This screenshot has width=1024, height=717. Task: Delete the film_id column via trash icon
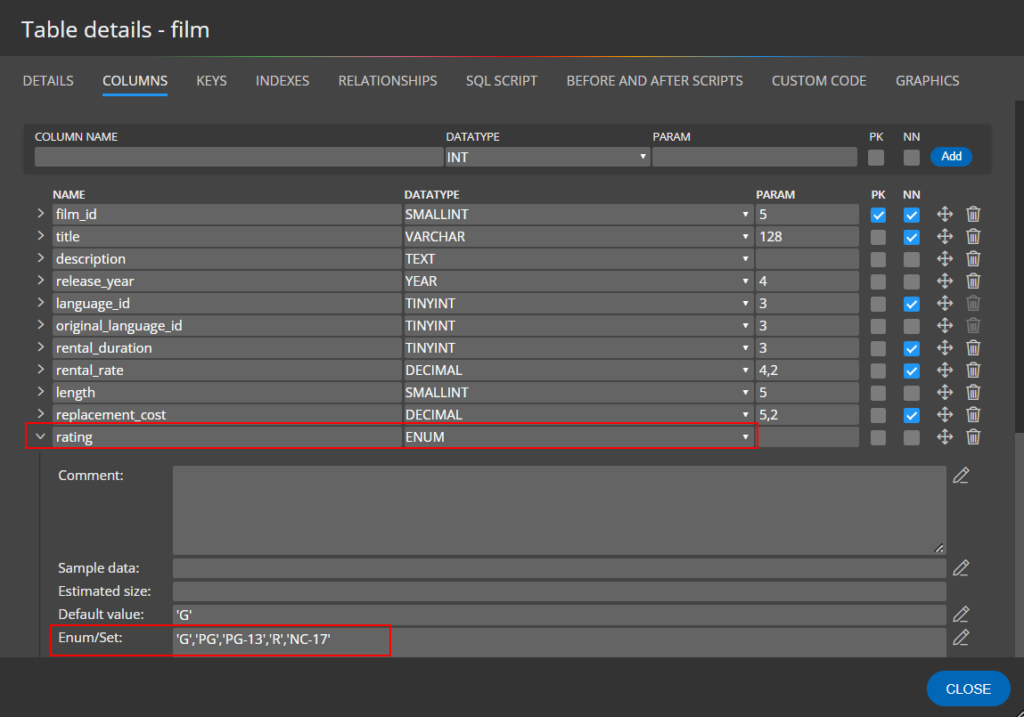click(x=973, y=214)
